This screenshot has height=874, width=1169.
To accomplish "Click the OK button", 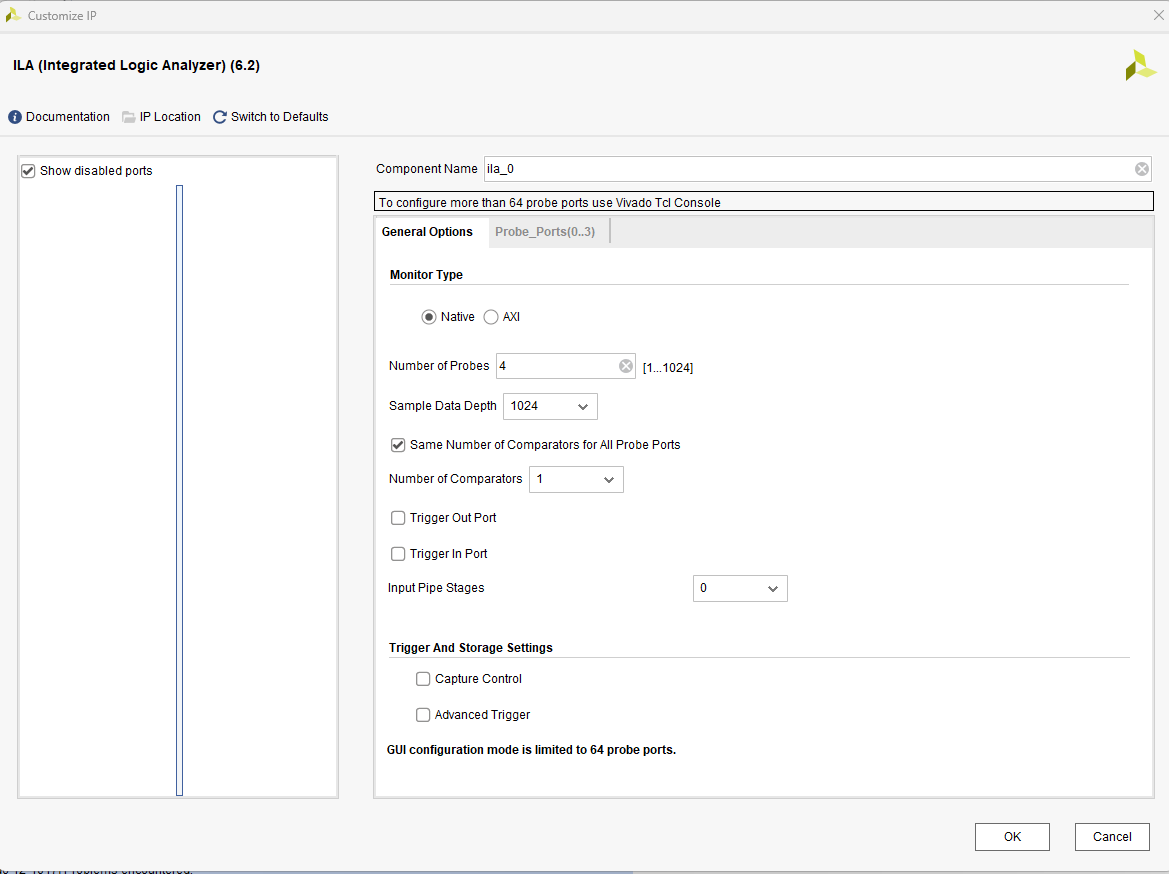I will pos(1012,837).
